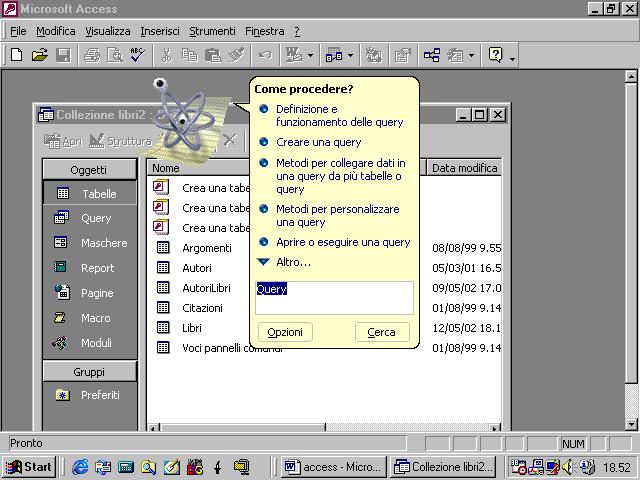The width and height of the screenshot is (640, 480).
Task: Click the Relationships toolbar icon
Action: pos(431,55)
